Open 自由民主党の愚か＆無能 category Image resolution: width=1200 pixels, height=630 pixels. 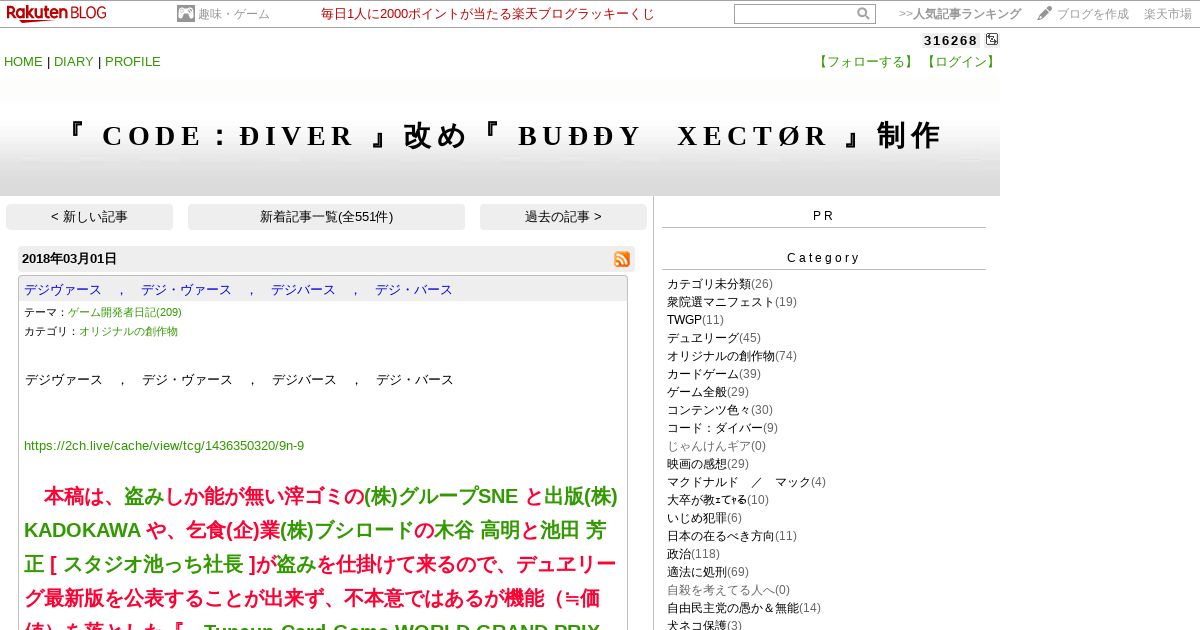pyautogui.click(x=733, y=608)
